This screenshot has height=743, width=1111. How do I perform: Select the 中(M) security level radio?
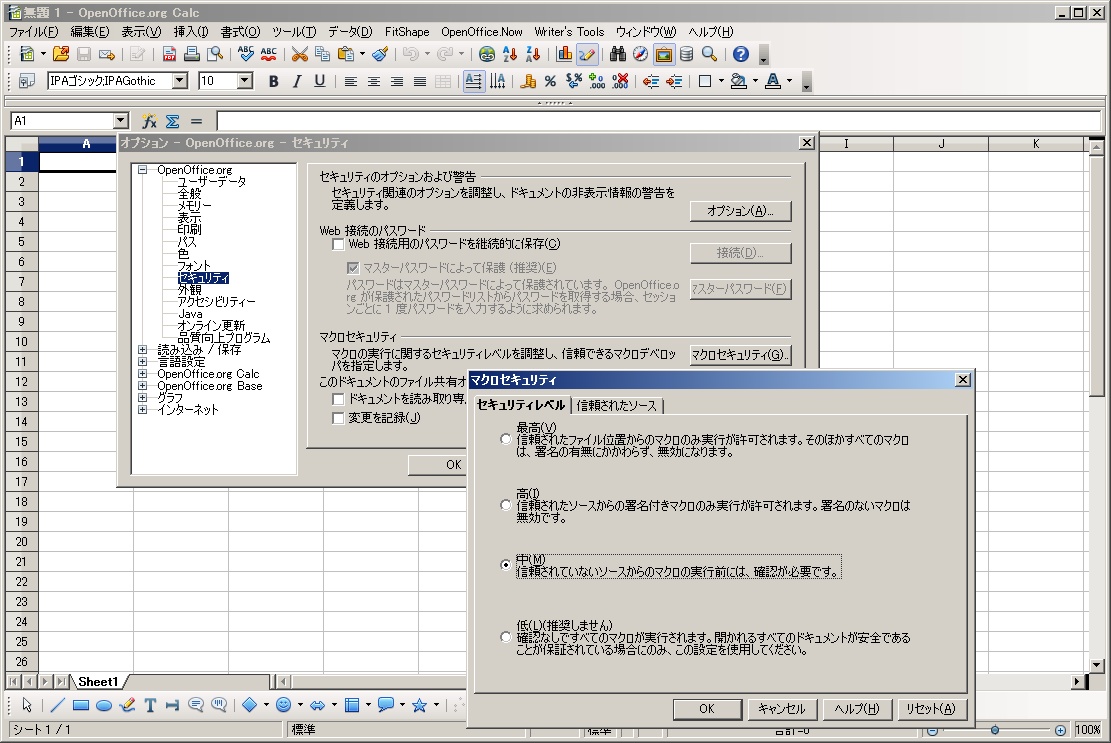pos(505,565)
